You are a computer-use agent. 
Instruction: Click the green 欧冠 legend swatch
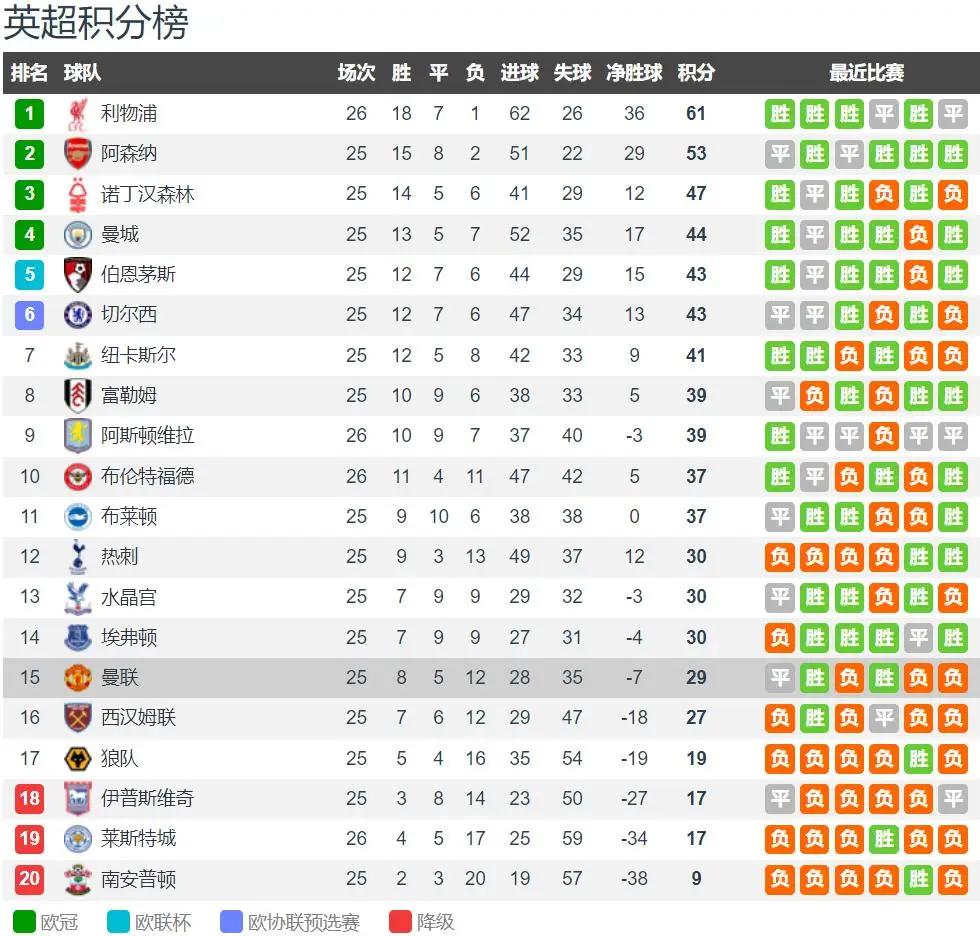point(24,922)
